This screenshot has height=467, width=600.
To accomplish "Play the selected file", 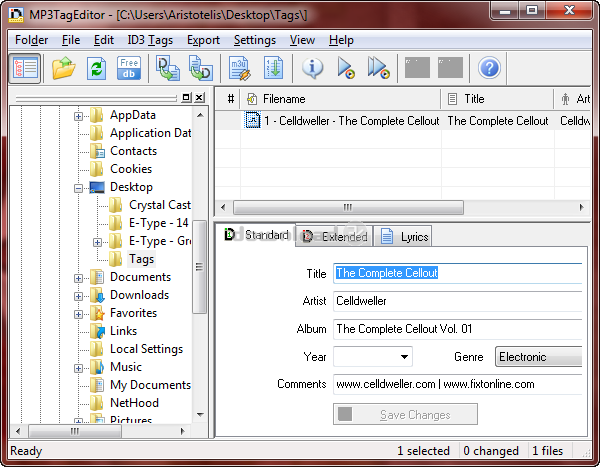I will coord(346,69).
